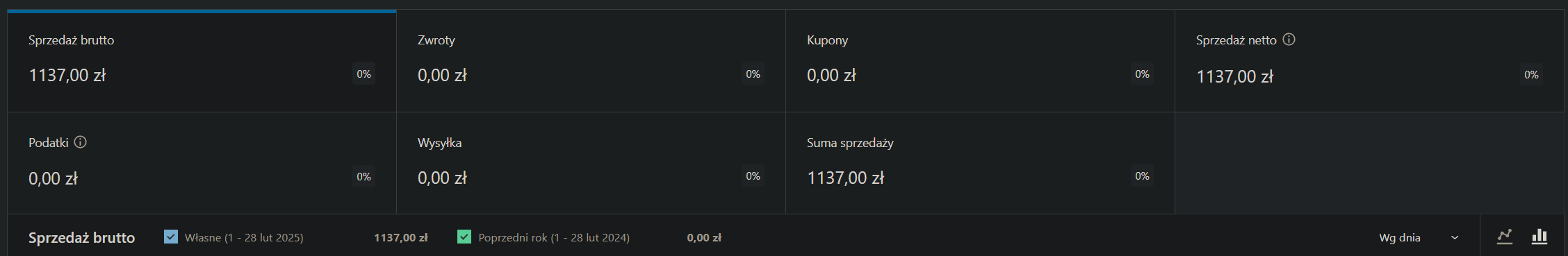Show info tooltip for Sprzedaż netto
1568x256 pixels.
pyautogui.click(x=1289, y=40)
